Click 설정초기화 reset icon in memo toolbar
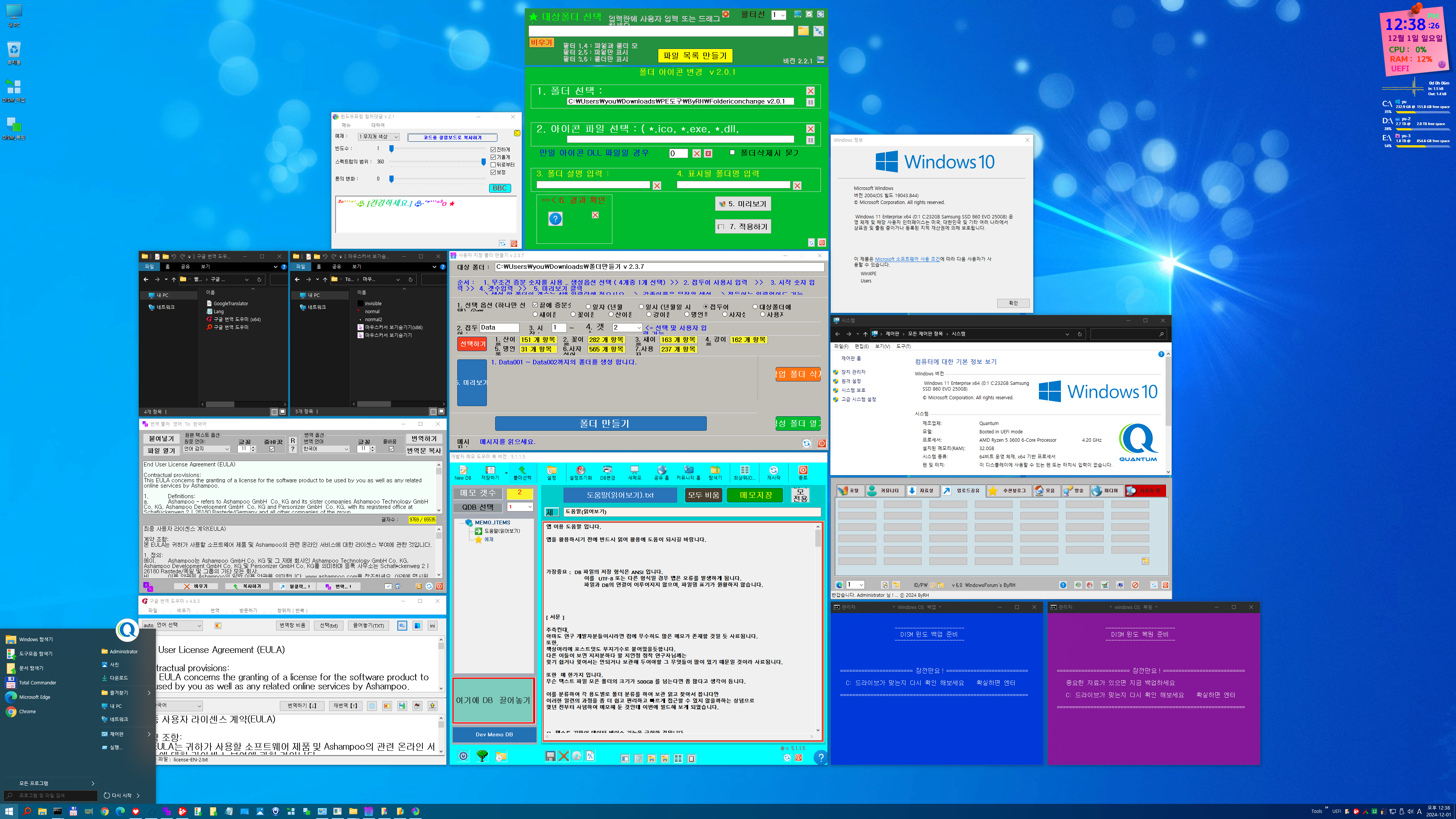This screenshot has width=1456, height=819. pos(581,472)
